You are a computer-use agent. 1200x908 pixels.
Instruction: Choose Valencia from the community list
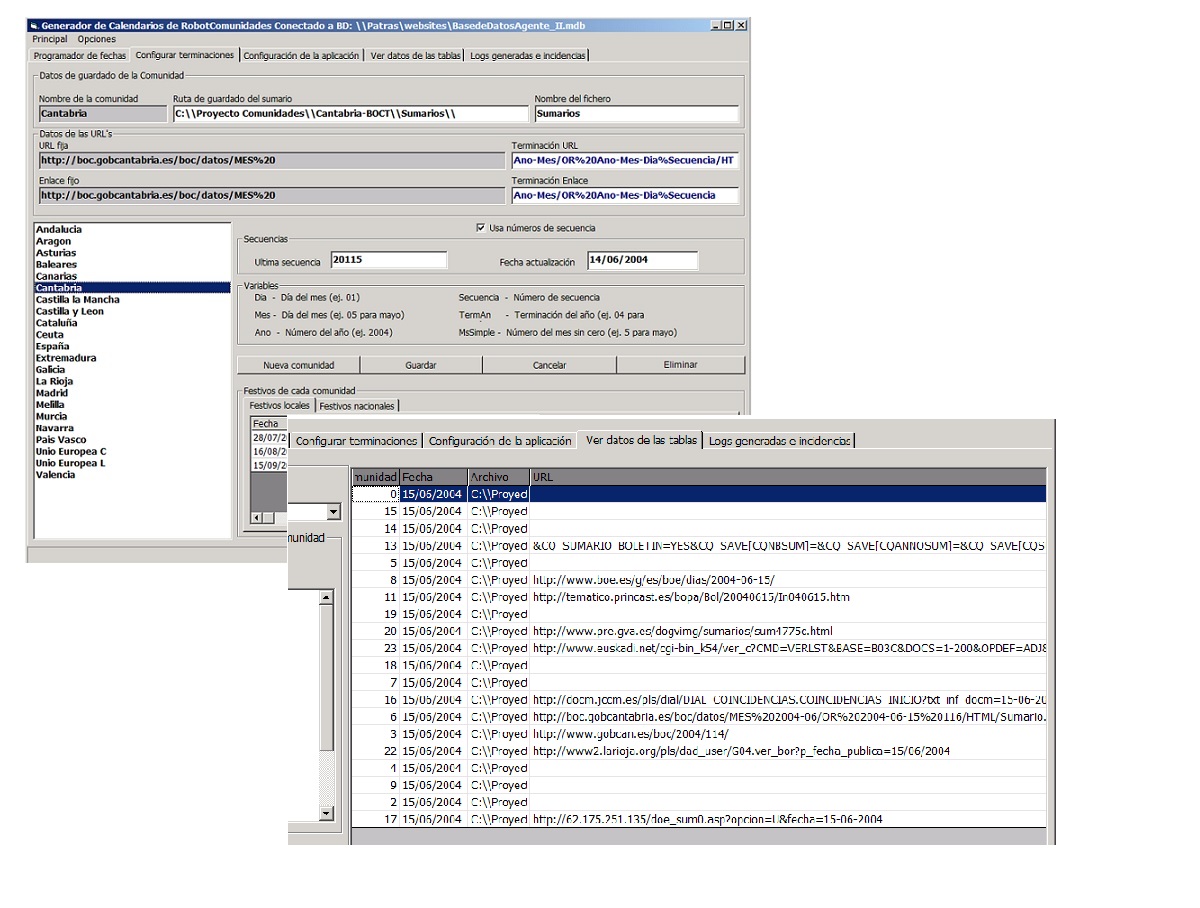[x=55, y=475]
